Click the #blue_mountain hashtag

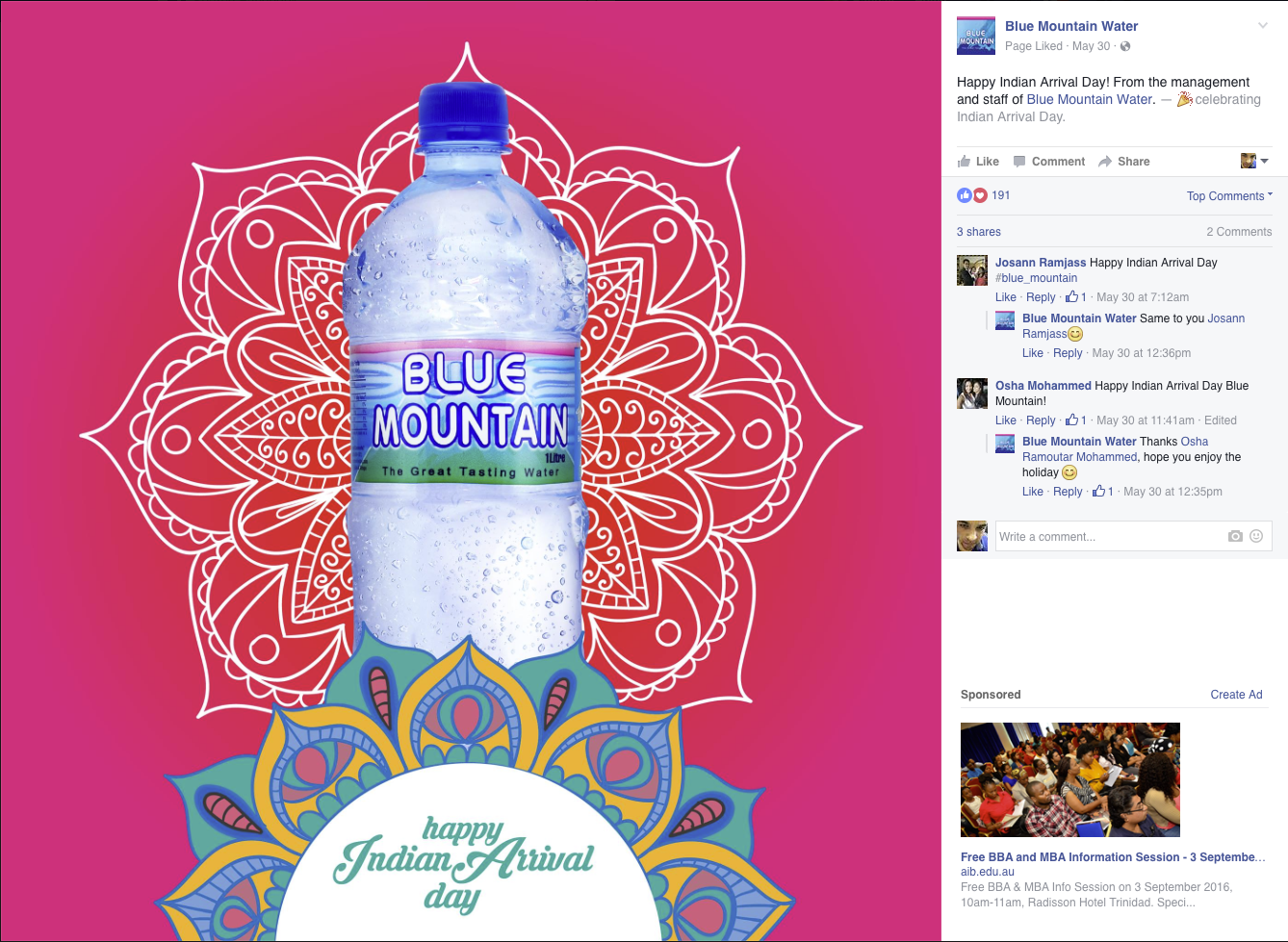(1036, 278)
